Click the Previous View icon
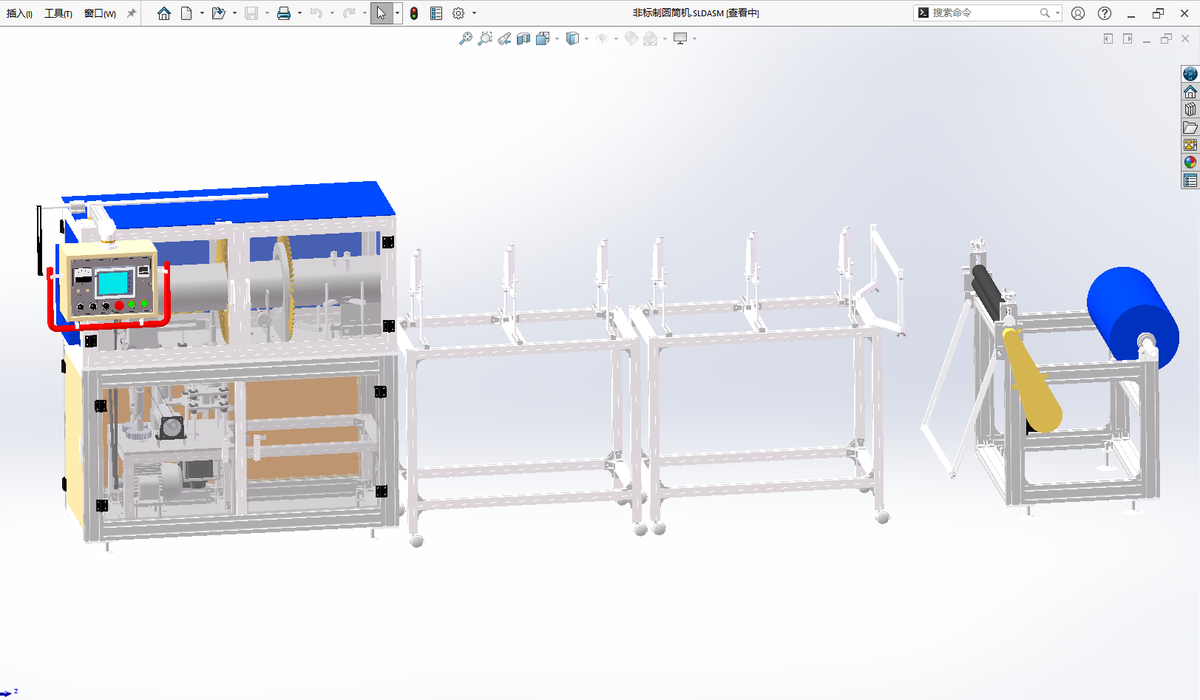This screenshot has width=1200, height=700. [505, 39]
